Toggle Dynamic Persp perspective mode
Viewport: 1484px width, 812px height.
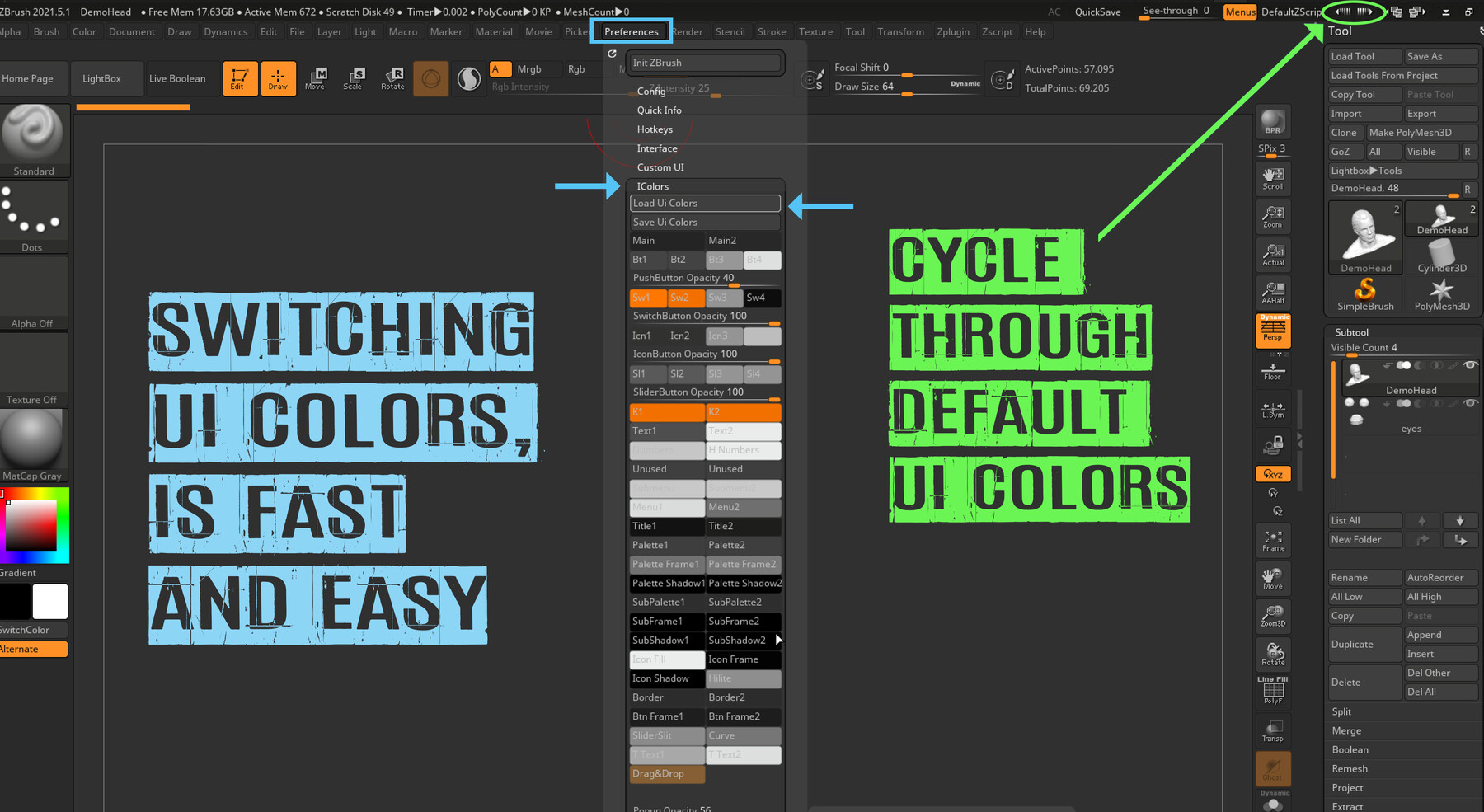tap(1272, 330)
